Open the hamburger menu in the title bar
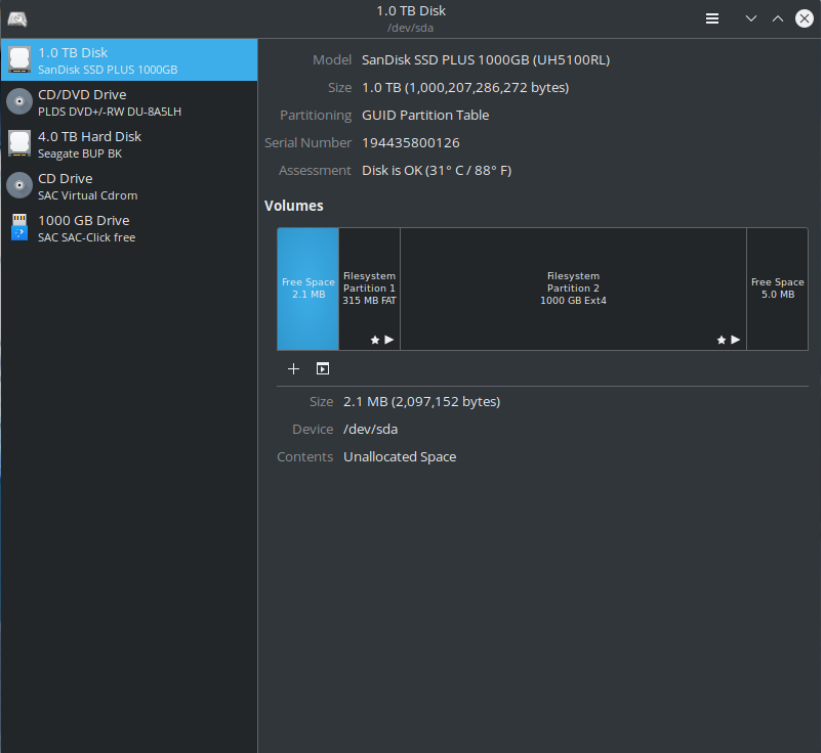This screenshot has height=753, width=821. [712, 19]
